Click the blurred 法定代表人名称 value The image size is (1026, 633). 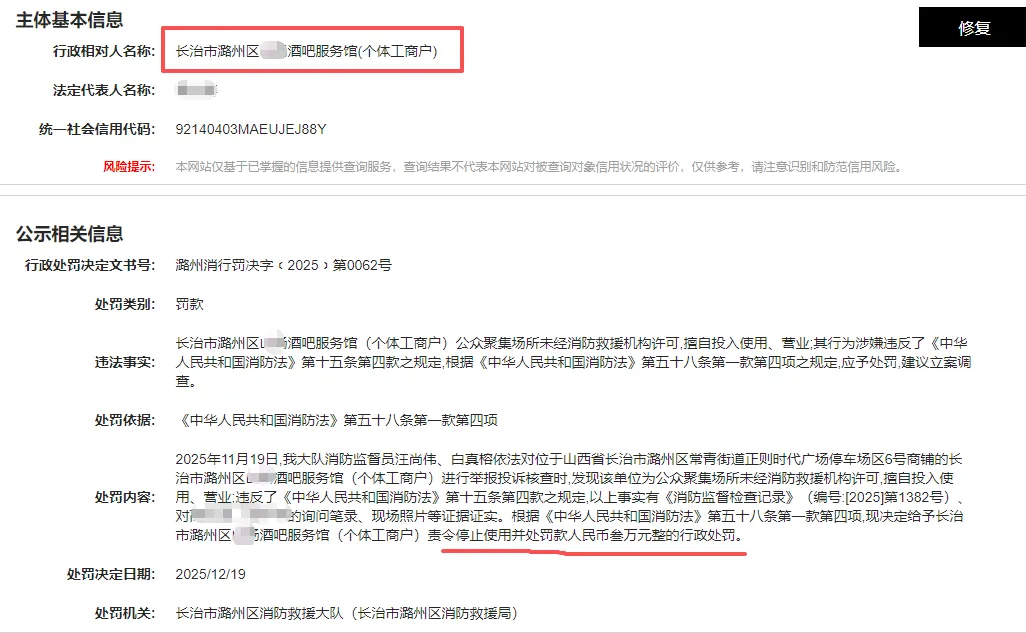pyautogui.click(x=196, y=90)
